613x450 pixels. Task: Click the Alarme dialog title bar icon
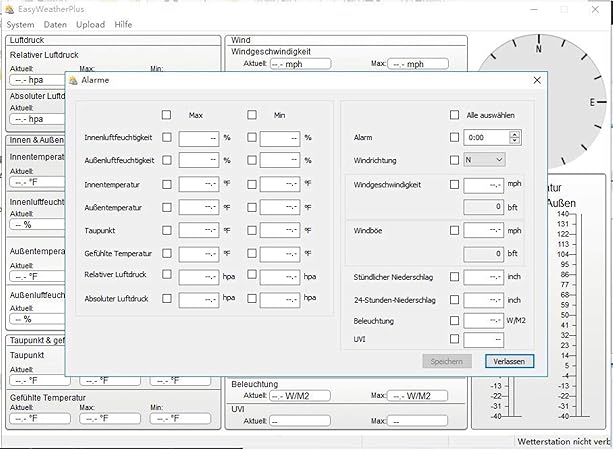(x=74, y=80)
